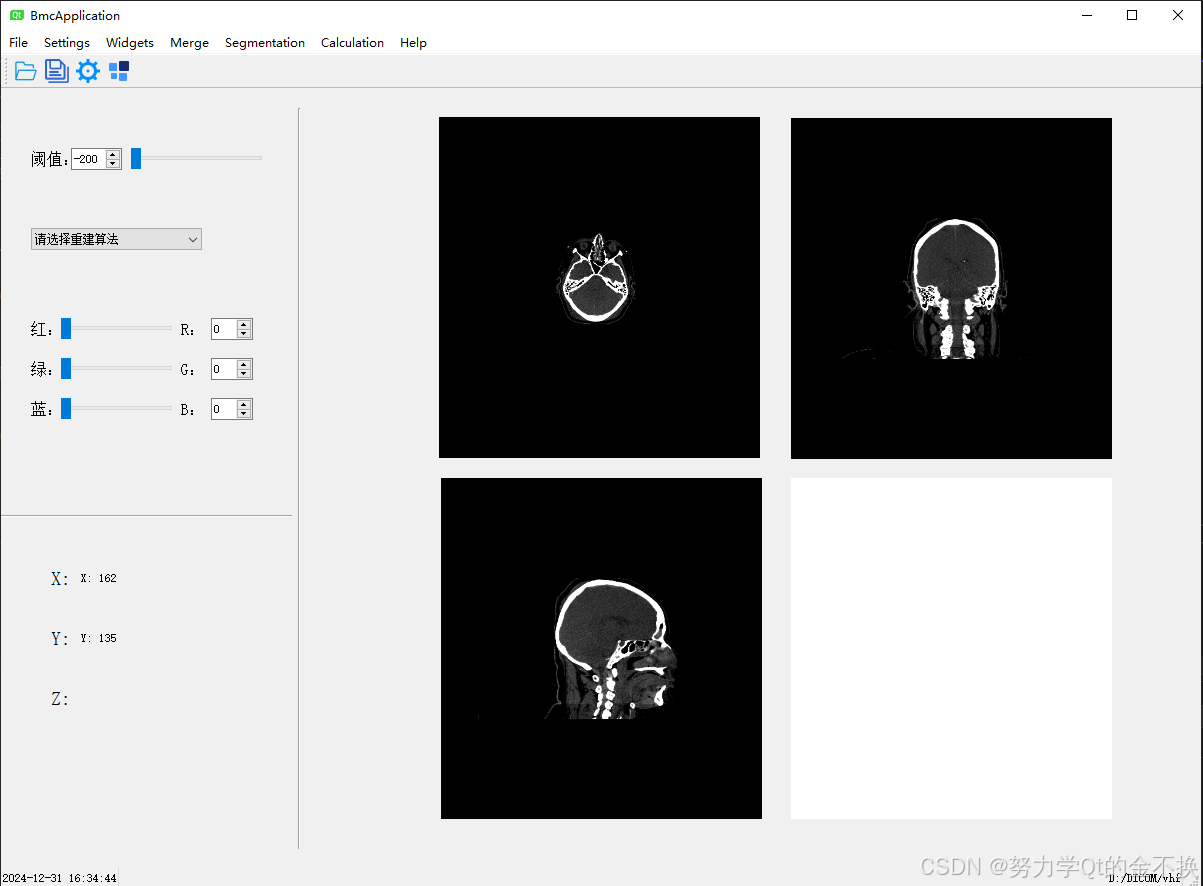Increase 阈值 threshold with the up arrow
Viewport: 1203px width, 886px height.
[x=113, y=154]
